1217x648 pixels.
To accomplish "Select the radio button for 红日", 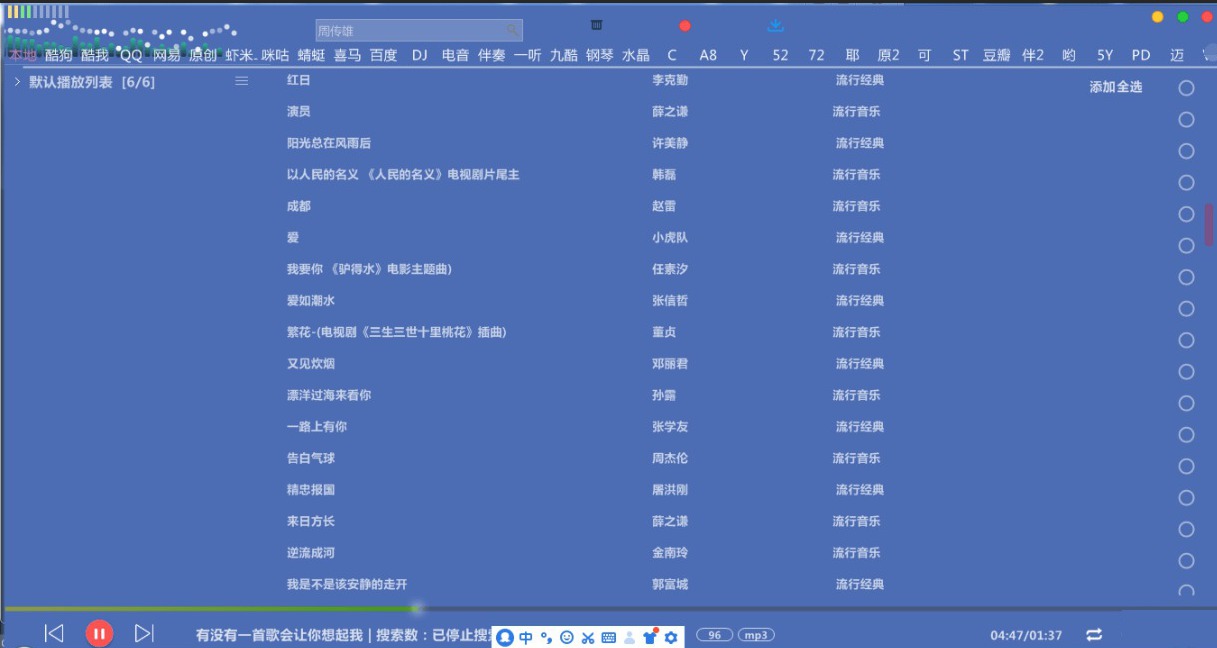I will click(x=1186, y=88).
